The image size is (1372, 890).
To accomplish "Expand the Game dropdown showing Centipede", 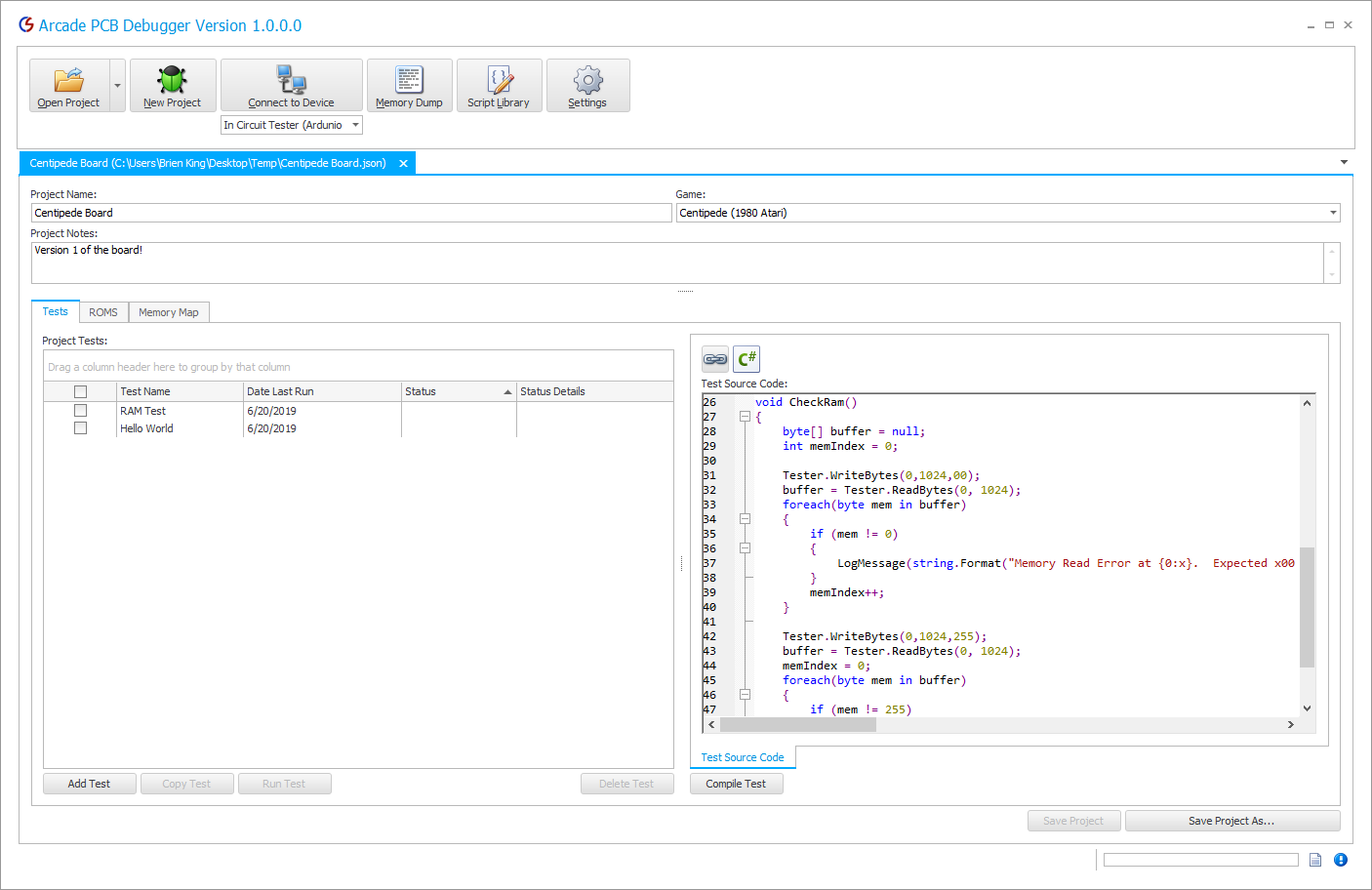I will pyautogui.click(x=1332, y=213).
